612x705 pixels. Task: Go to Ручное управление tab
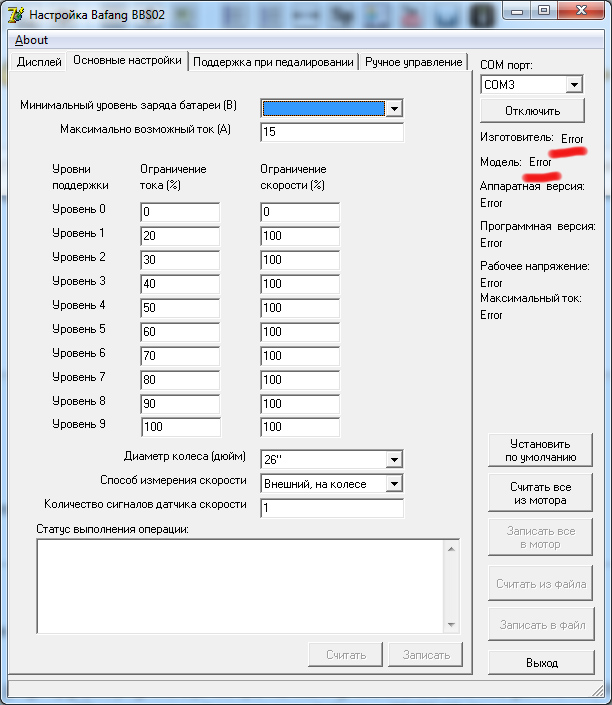click(x=413, y=62)
